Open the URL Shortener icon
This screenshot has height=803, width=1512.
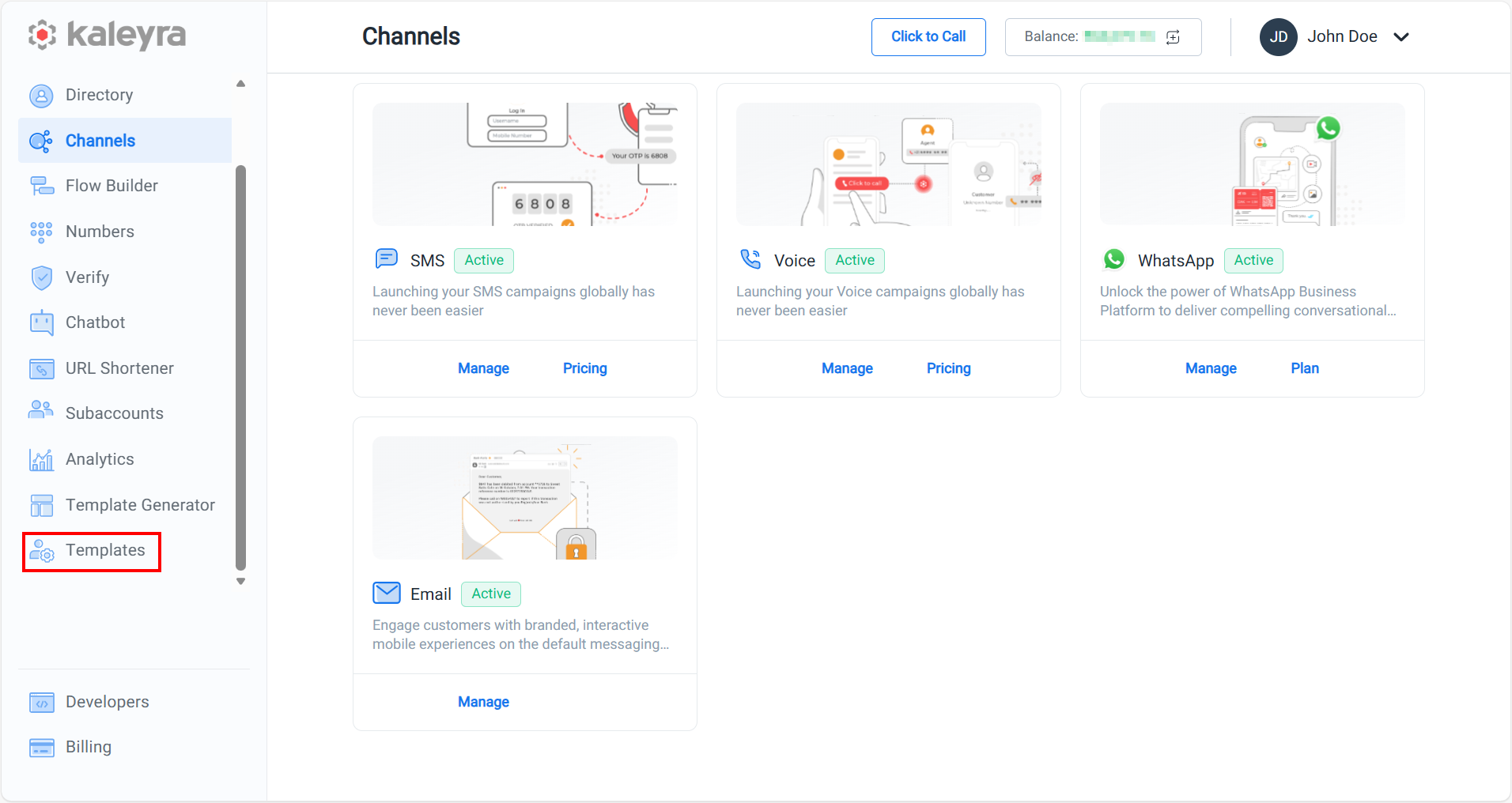(x=41, y=368)
